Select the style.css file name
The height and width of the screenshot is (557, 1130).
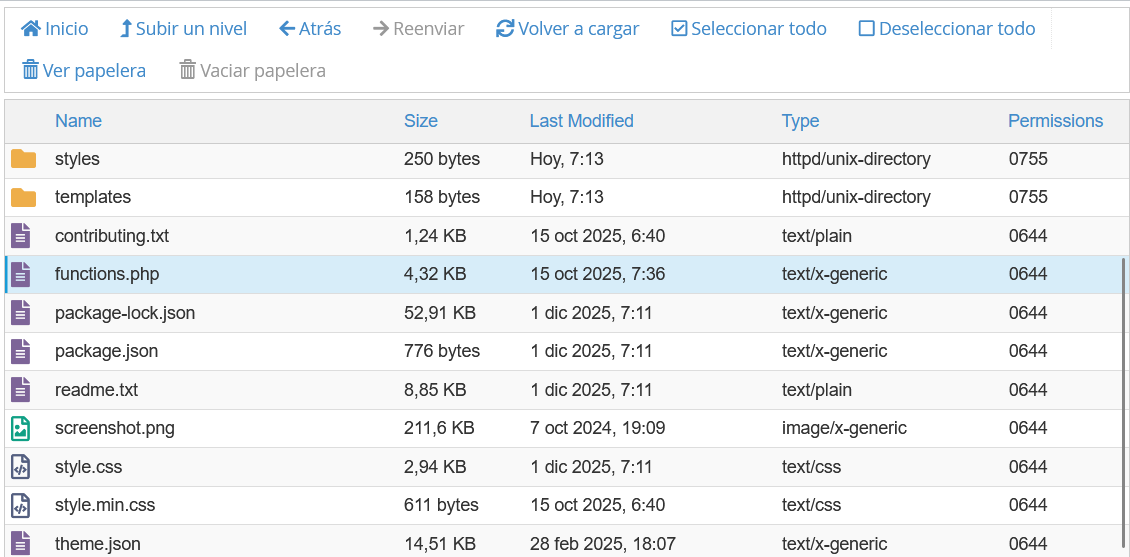click(x=89, y=467)
